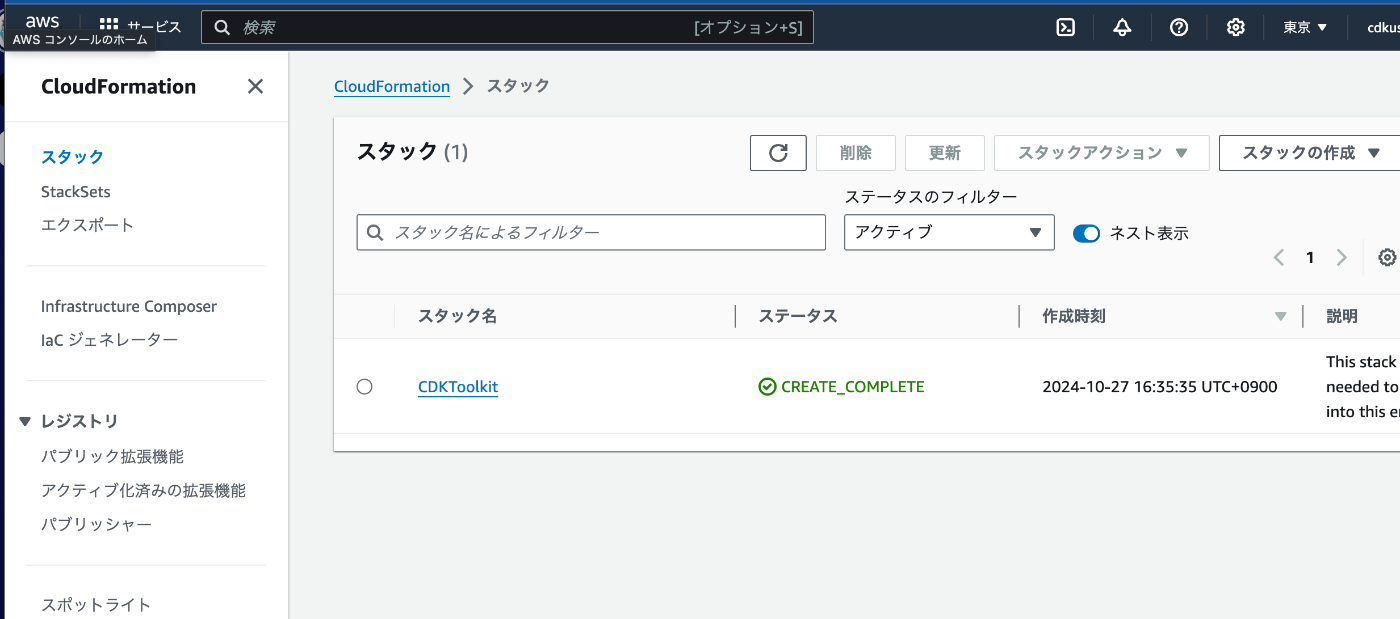Go to CloudFormation breadcrumb link
The image size is (1400, 619).
[392, 86]
